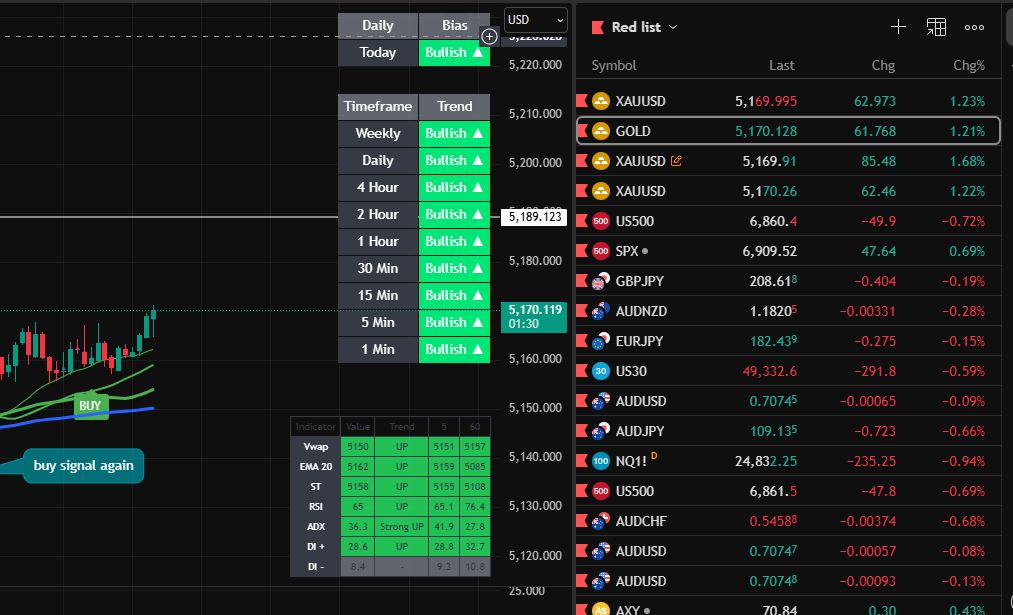This screenshot has height=615, width=1013.
Task: Sort watchlist by the Last column header
Action: click(x=781, y=65)
